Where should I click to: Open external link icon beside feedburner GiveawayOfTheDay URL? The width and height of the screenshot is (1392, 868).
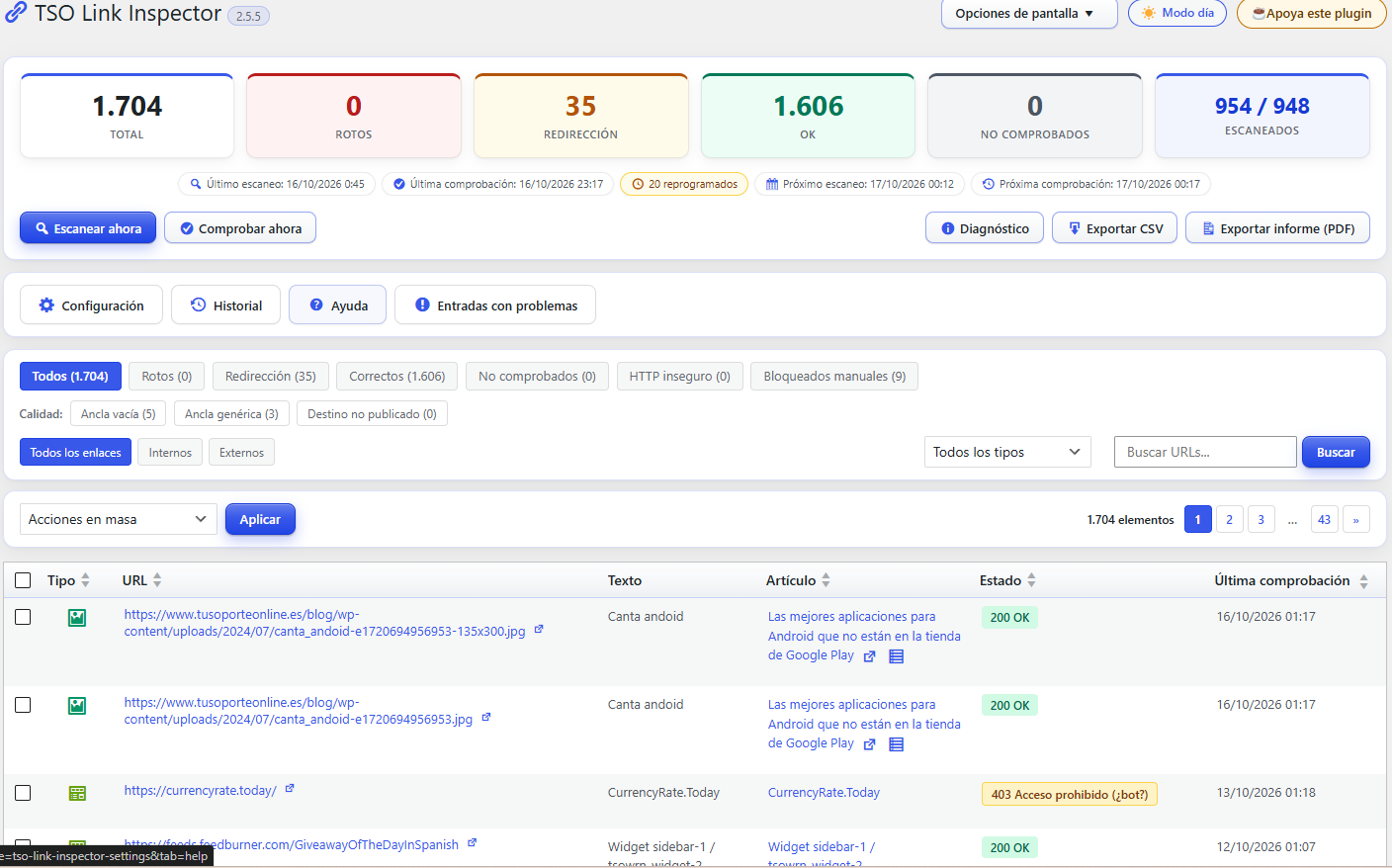tap(472, 843)
